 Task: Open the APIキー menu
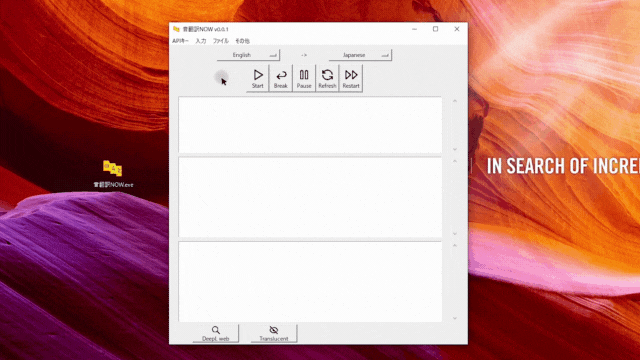[x=180, y=41]
